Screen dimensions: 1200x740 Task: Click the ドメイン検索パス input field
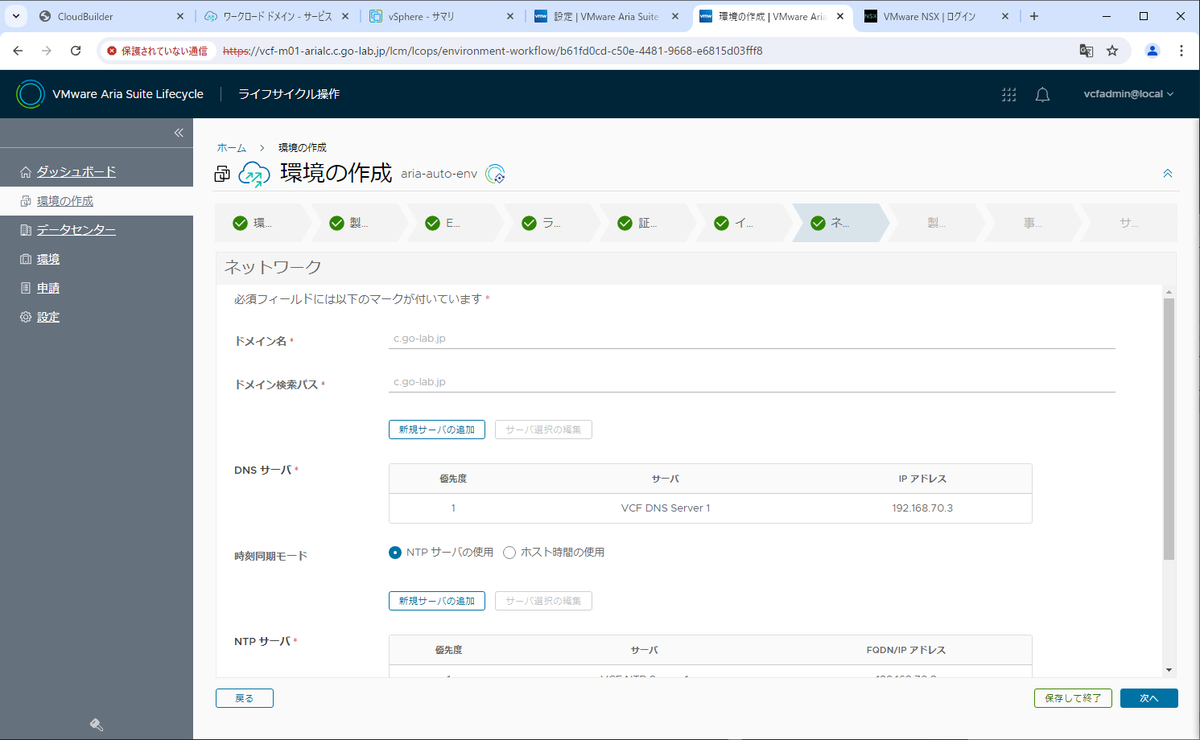pyautogui.click(x=752, y=382)
